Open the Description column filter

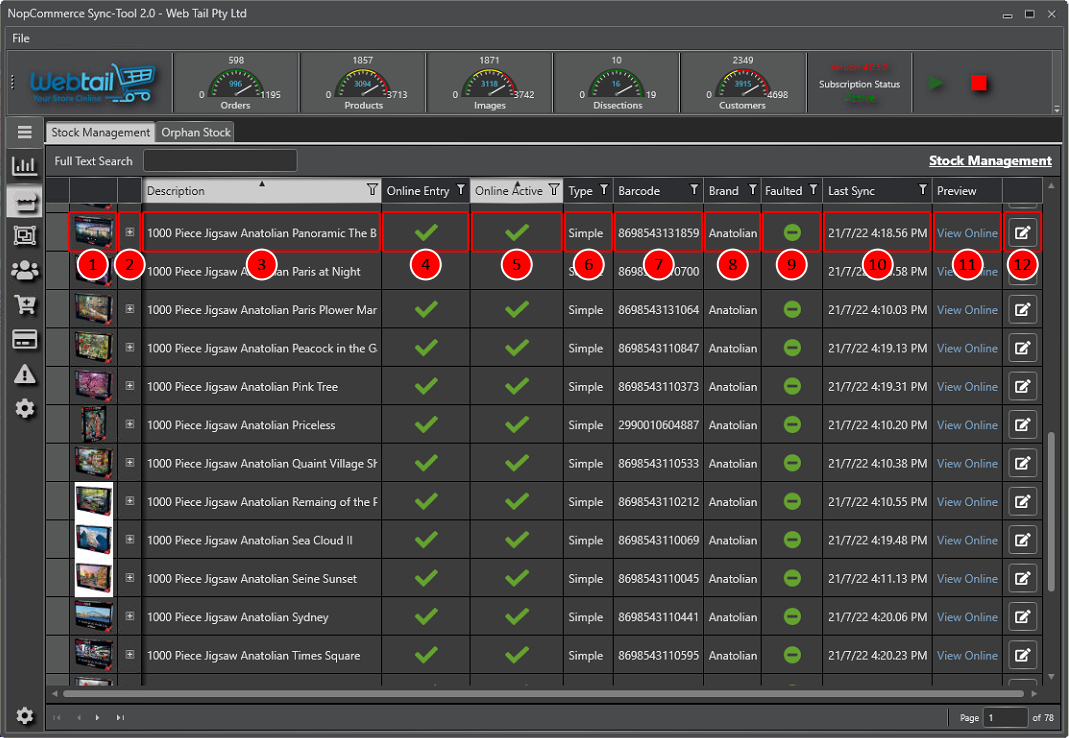tap(372, 190)
